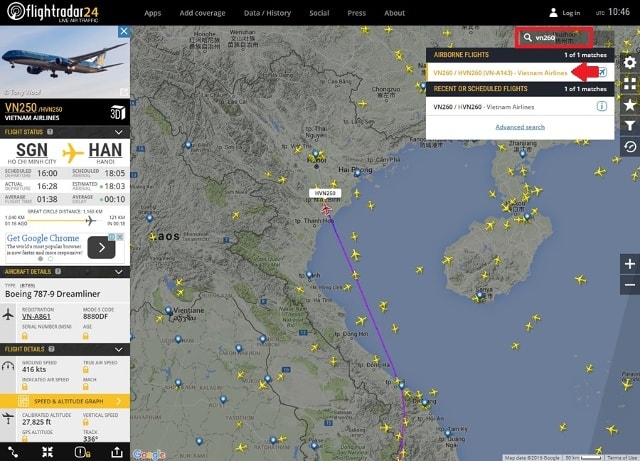
Task: Click the Log in link
Action: [571, 13]
